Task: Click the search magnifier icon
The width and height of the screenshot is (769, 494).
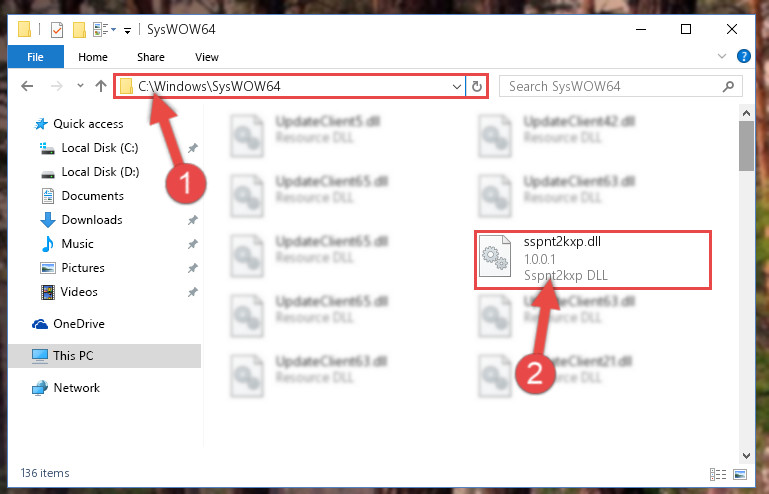Action: click(728, 87)
